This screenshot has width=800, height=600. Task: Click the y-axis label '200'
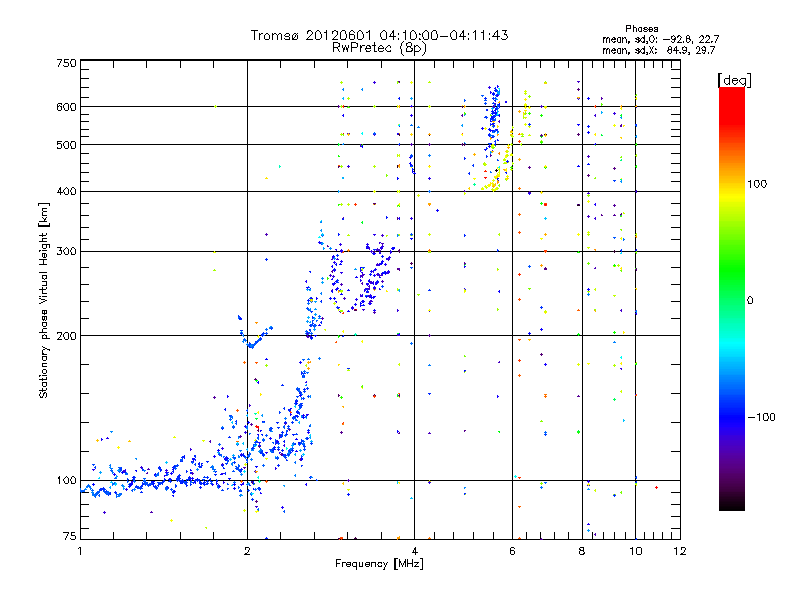tap(66, 336)
